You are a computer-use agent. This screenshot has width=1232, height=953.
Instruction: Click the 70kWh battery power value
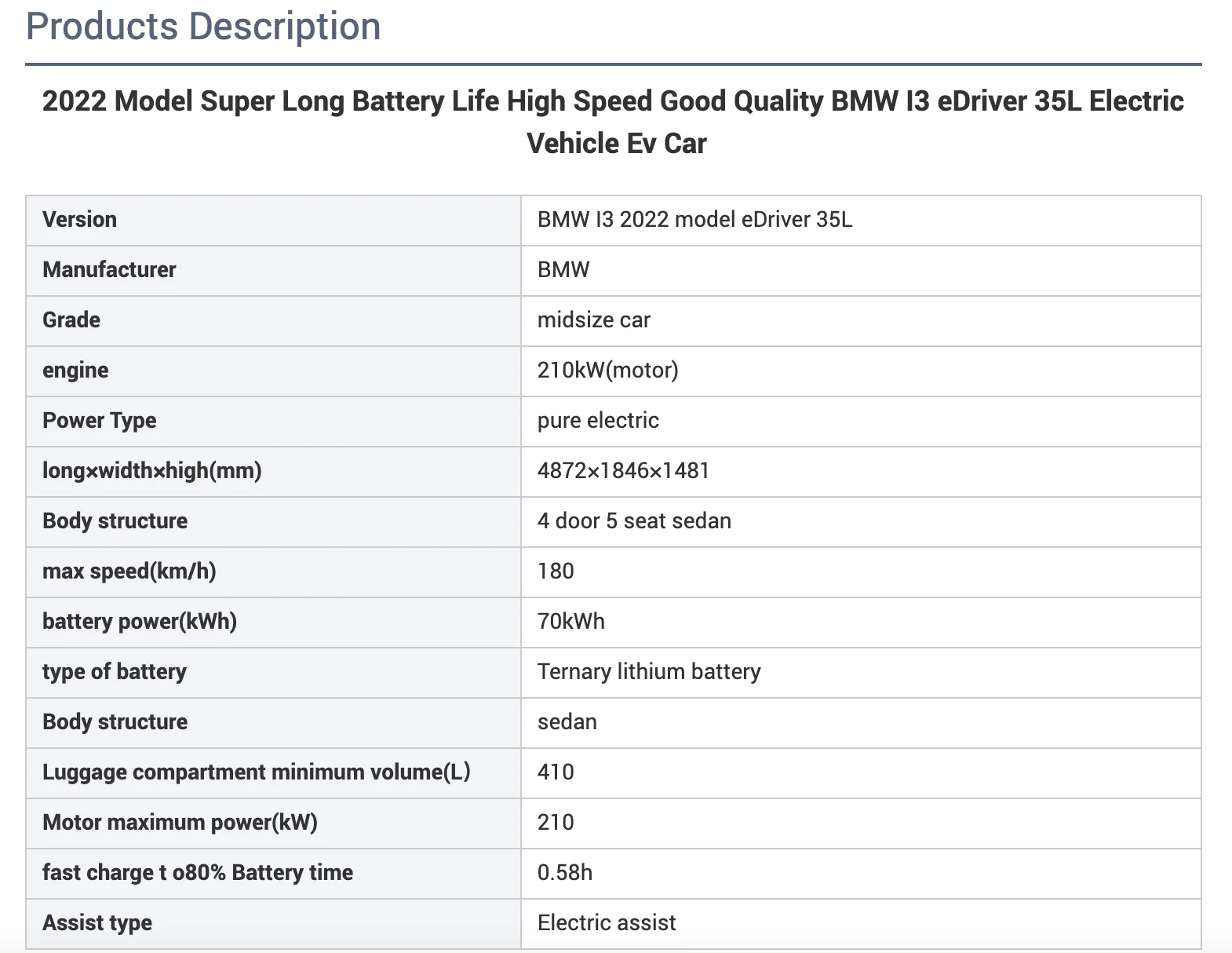click(x=570, y=622)
